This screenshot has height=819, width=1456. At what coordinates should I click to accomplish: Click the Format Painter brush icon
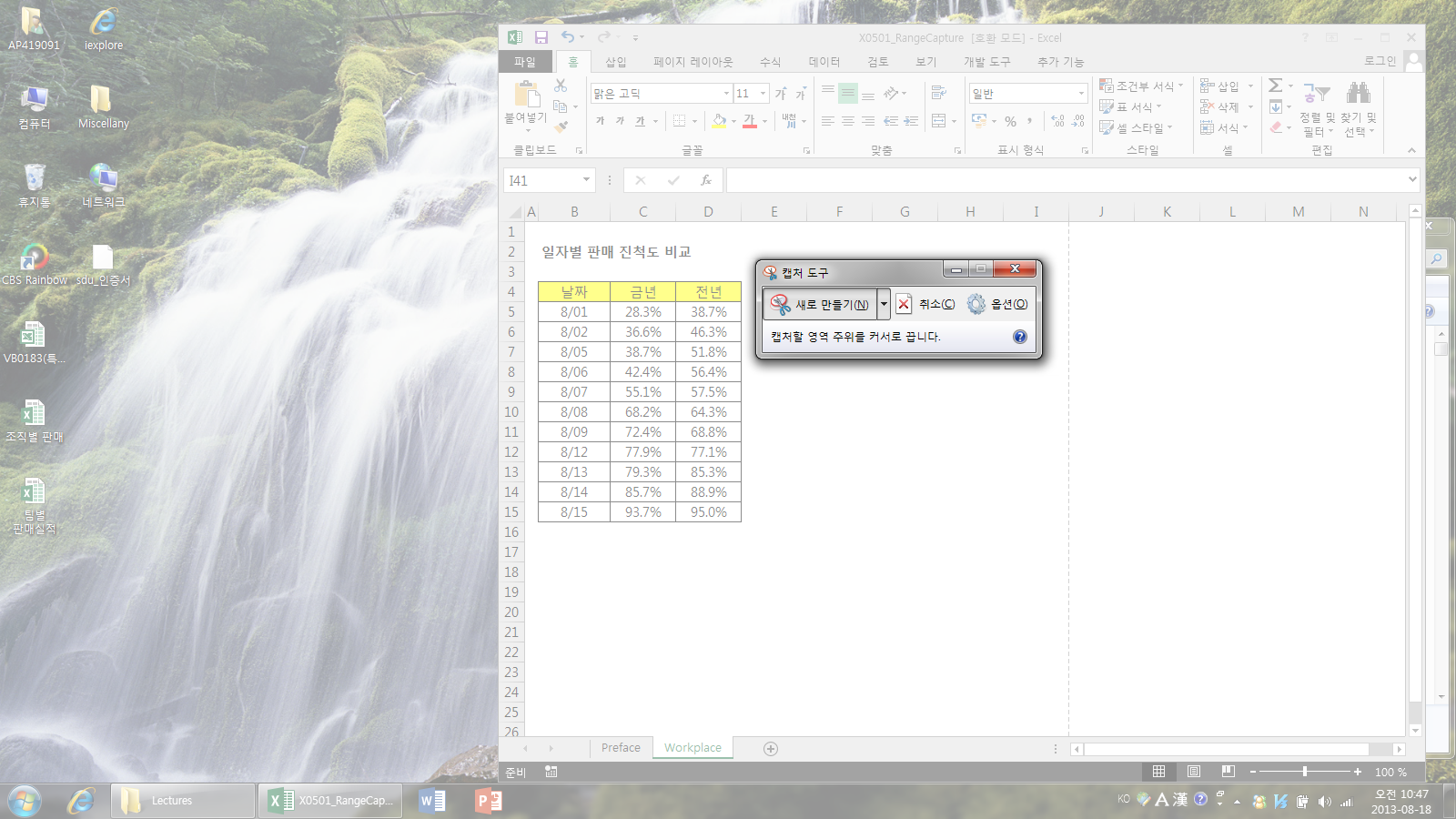tap(561, 126)
